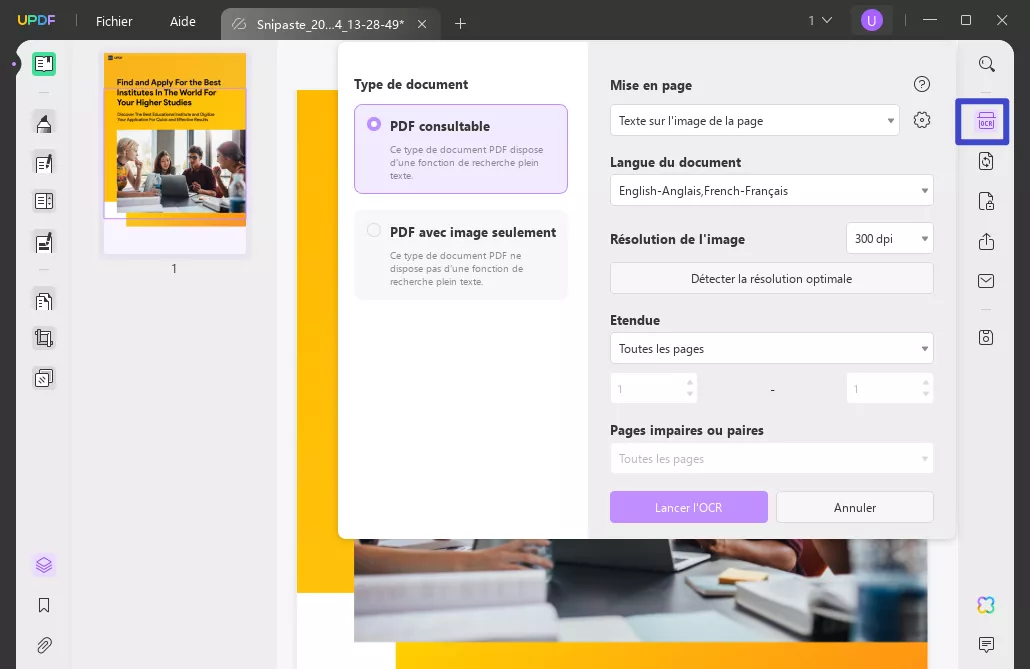This screenshot has height=669, width=1030.
Task: Open the share/export tool
Action: [x=985, y=241]
